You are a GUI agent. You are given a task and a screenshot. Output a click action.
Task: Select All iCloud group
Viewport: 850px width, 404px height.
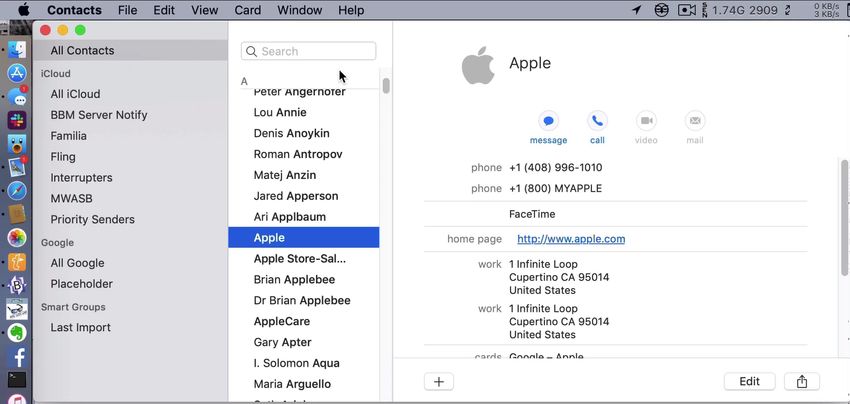75,94
